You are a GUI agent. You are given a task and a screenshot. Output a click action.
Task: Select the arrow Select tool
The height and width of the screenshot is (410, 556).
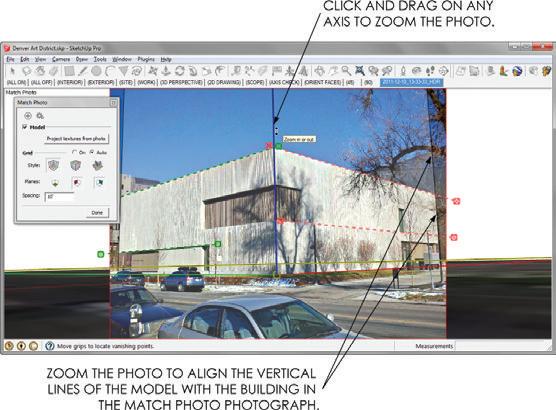[12, 71]
